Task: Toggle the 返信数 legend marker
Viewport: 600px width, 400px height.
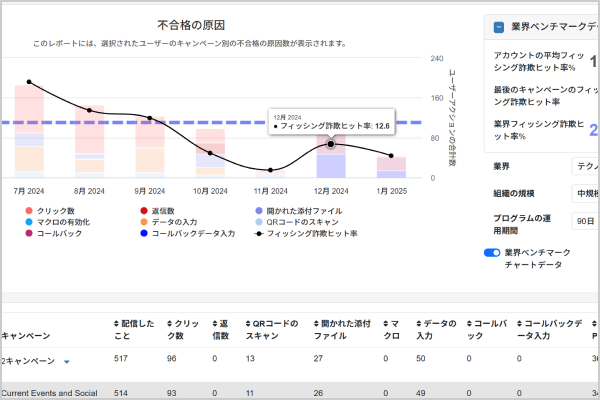Action: coord(144,211)
